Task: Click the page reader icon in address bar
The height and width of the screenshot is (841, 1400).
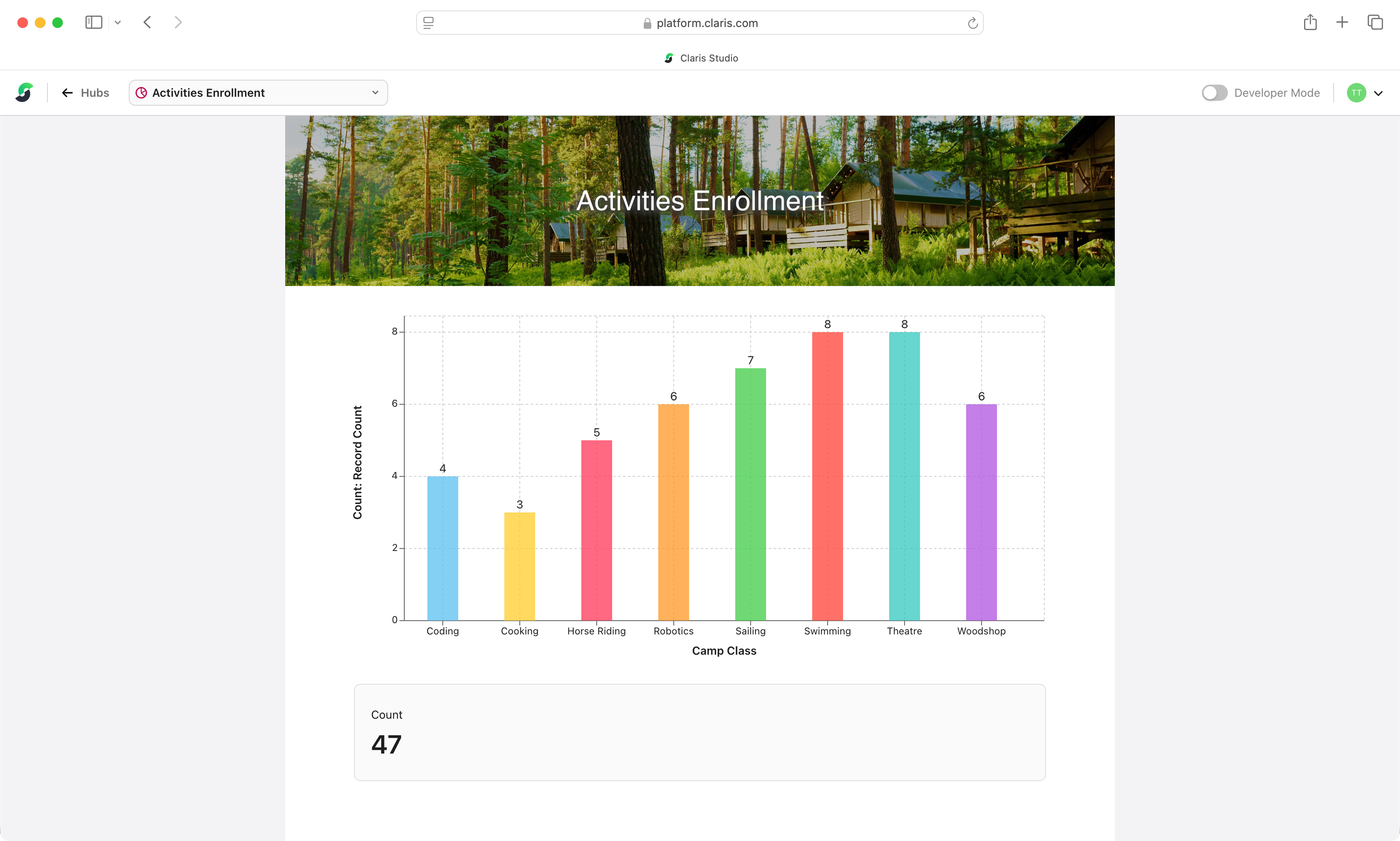Action: tap(428, 23)
